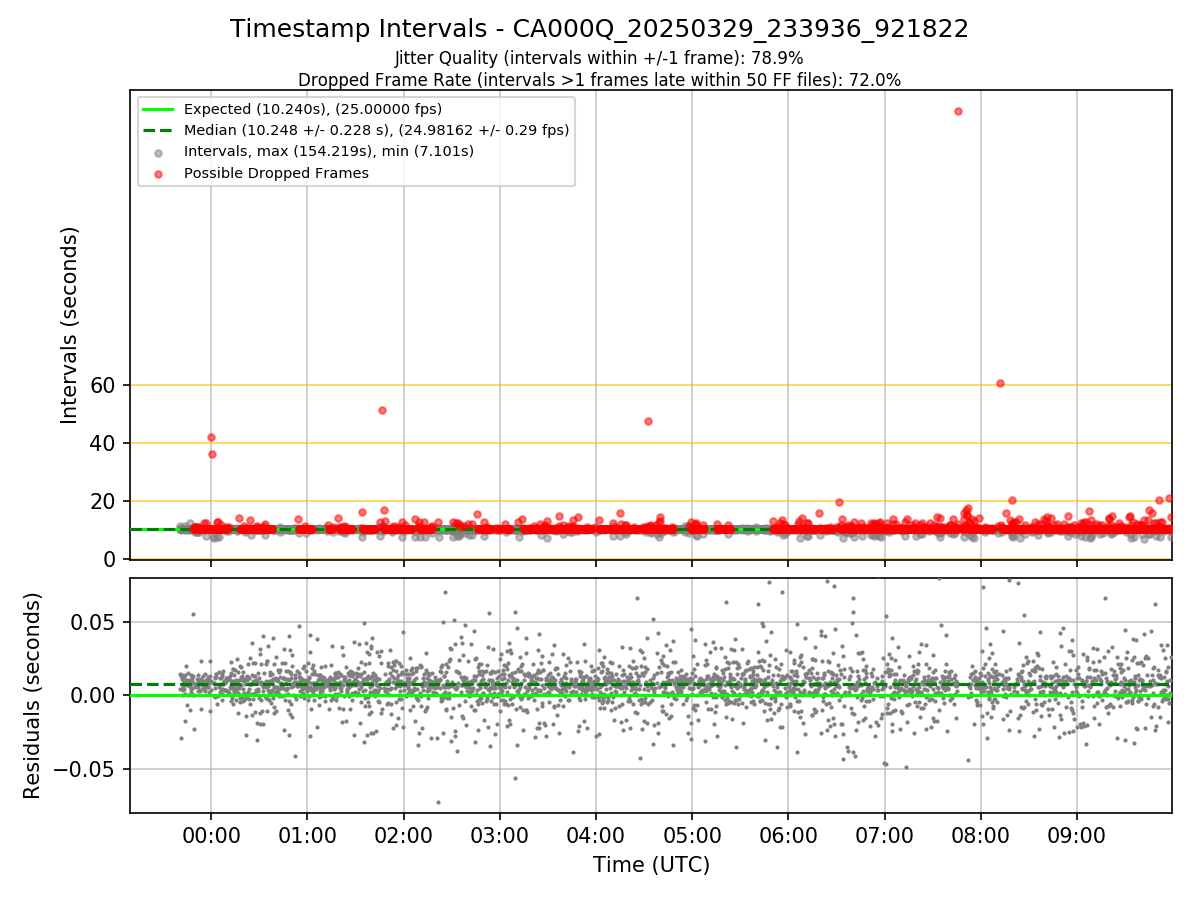Click the 'Time (UTC)' x-axis label
The width and height of the screenshot is (1200, 900).
[x=651, y=864]
